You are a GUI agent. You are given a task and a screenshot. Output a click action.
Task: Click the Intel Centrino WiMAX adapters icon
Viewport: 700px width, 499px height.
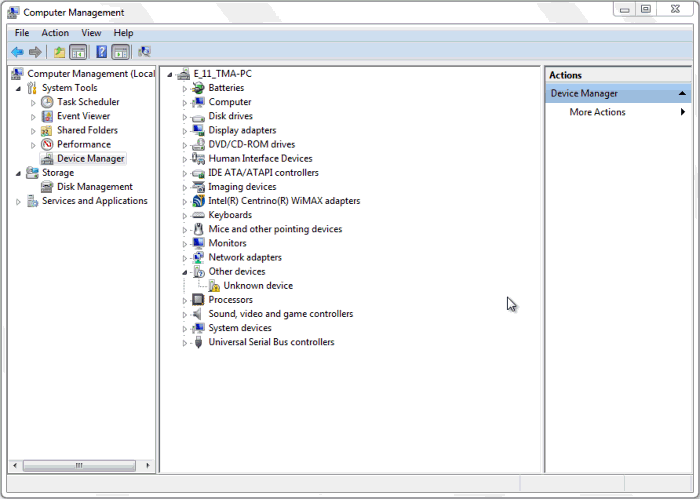(x=198, y=201)
